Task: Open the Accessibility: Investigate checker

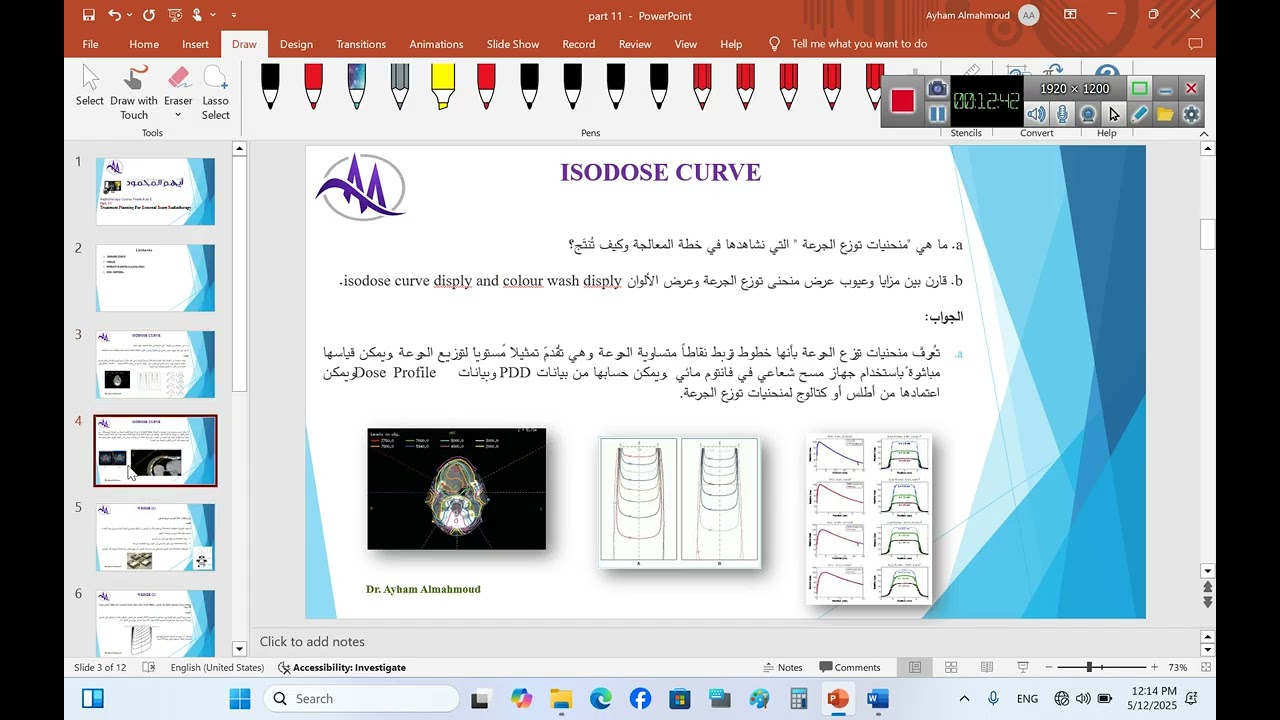Action: (x=342, y=667)
